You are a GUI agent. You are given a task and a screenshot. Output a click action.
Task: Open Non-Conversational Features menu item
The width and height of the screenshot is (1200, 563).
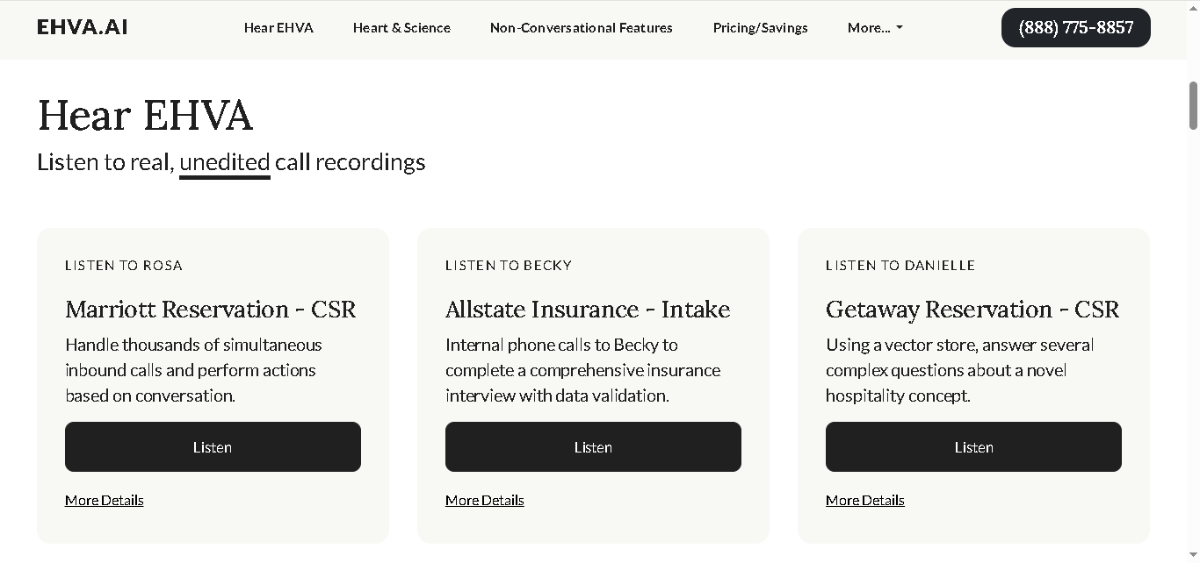coord(581,28)
